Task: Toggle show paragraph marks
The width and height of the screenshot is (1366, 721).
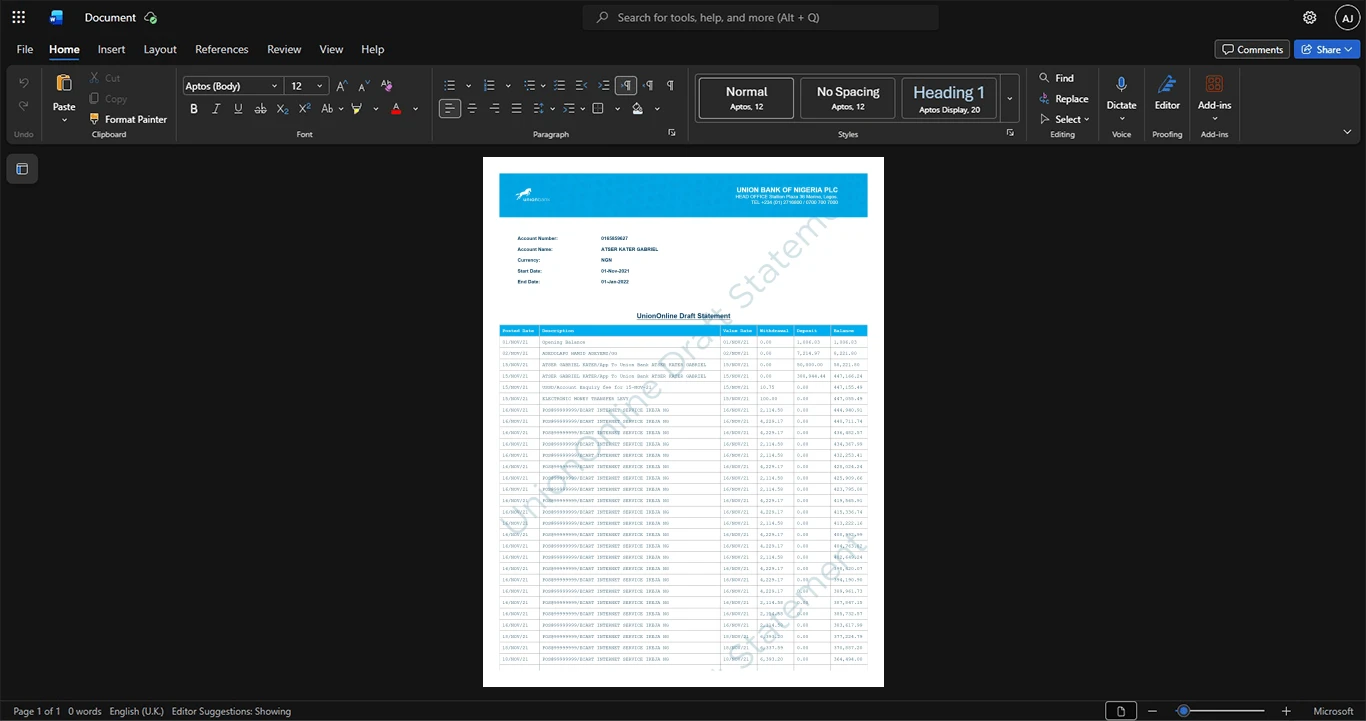Action: pyautogui.click(x=670, y=86)
